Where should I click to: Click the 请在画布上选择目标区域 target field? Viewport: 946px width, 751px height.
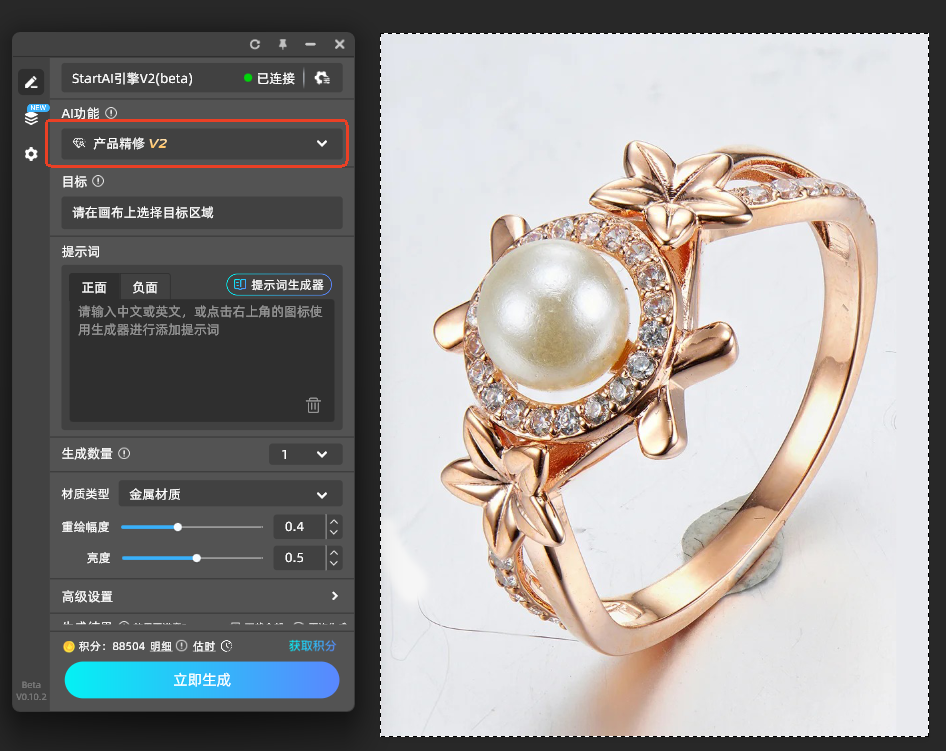tap(202, 212)
